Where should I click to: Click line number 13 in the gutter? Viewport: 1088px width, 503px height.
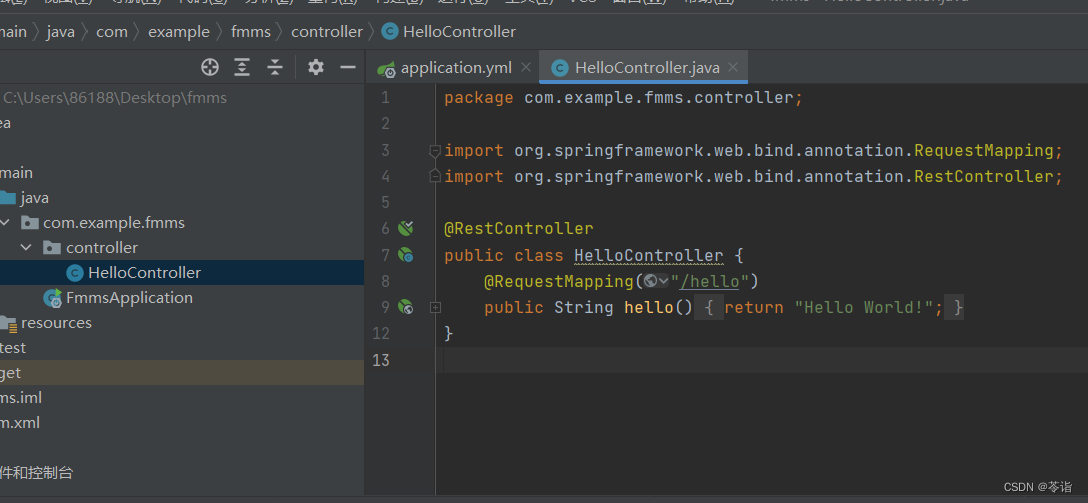381,360
